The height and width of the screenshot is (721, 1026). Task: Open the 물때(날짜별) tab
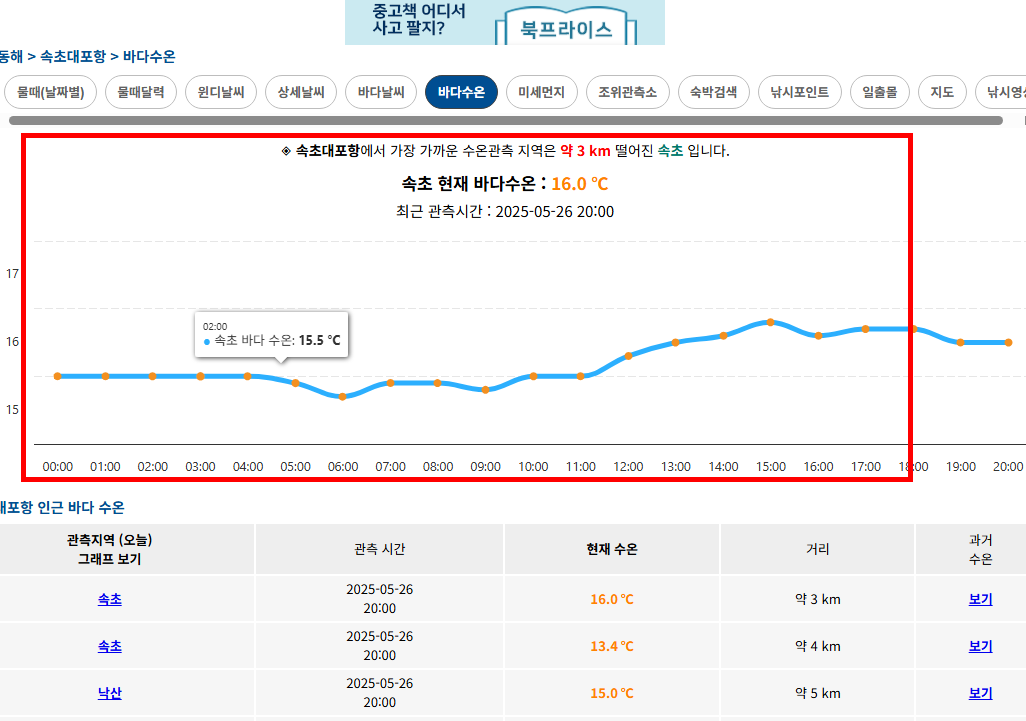(x=50, y=92)
